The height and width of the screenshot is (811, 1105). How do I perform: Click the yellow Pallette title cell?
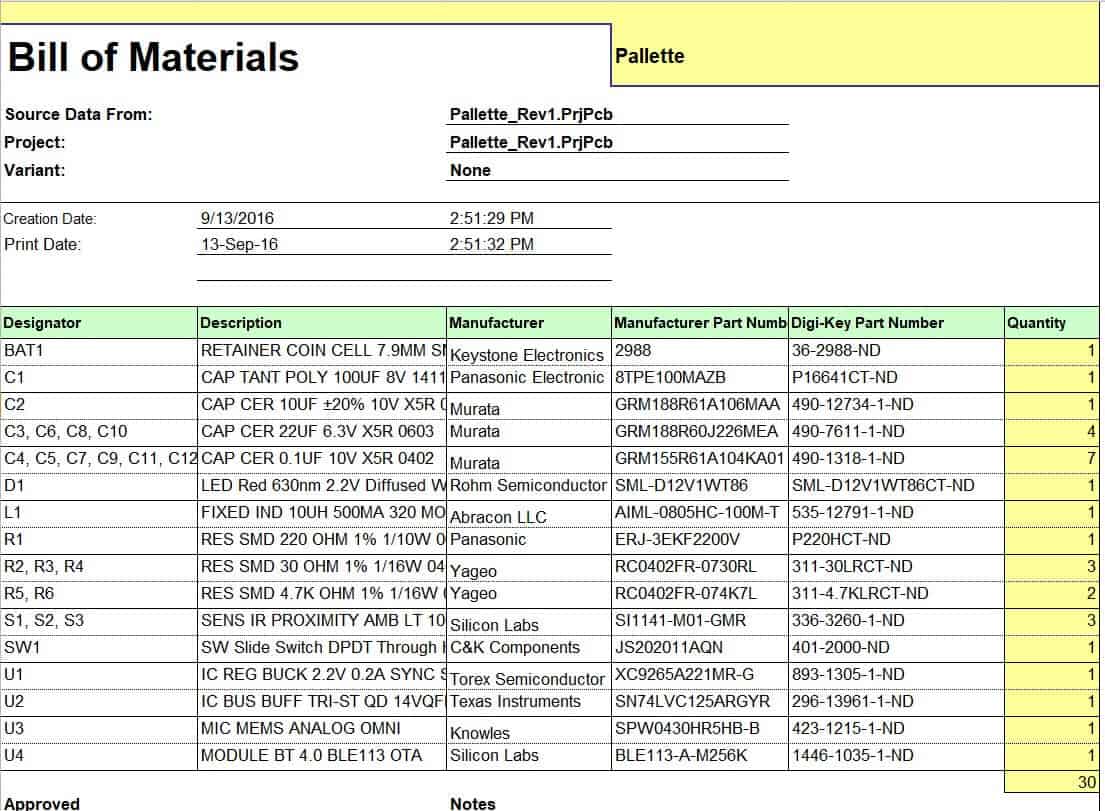point(855,56)
